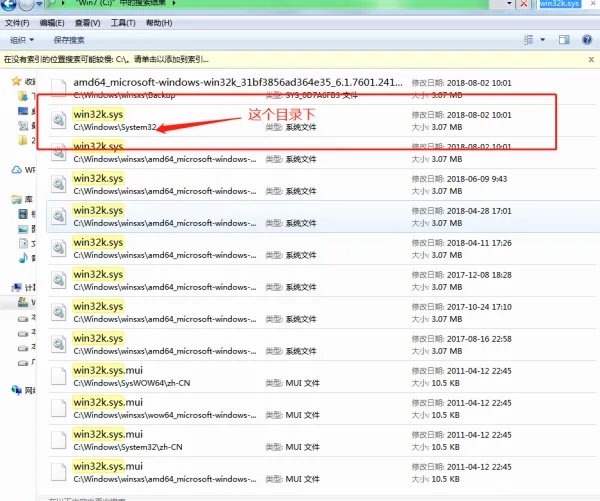Dismiss the yellow index info bar
Screen dimensions: 600x501
(x=591, y=60)
